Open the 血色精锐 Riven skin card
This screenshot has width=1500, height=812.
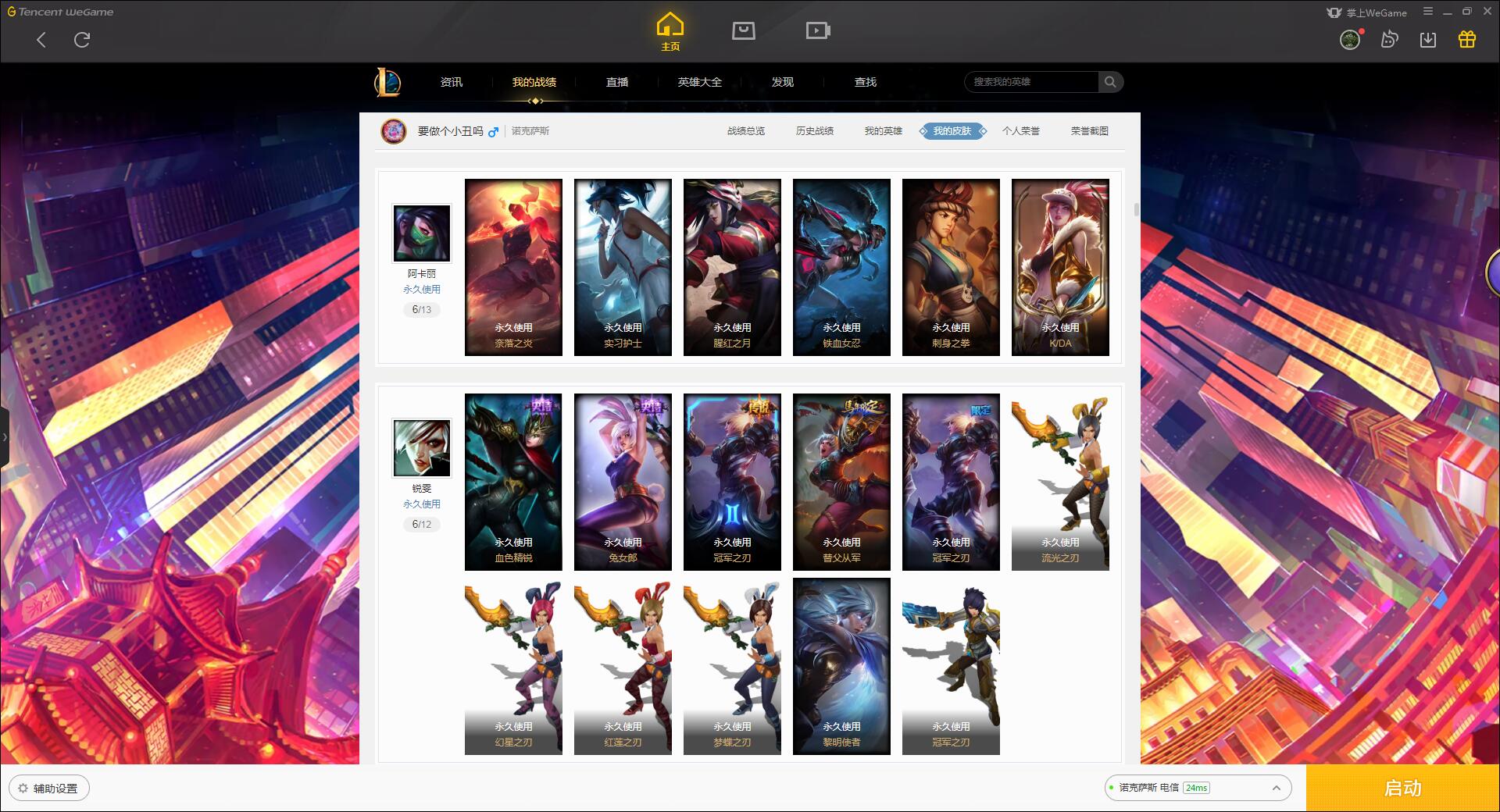pos(513,482)
